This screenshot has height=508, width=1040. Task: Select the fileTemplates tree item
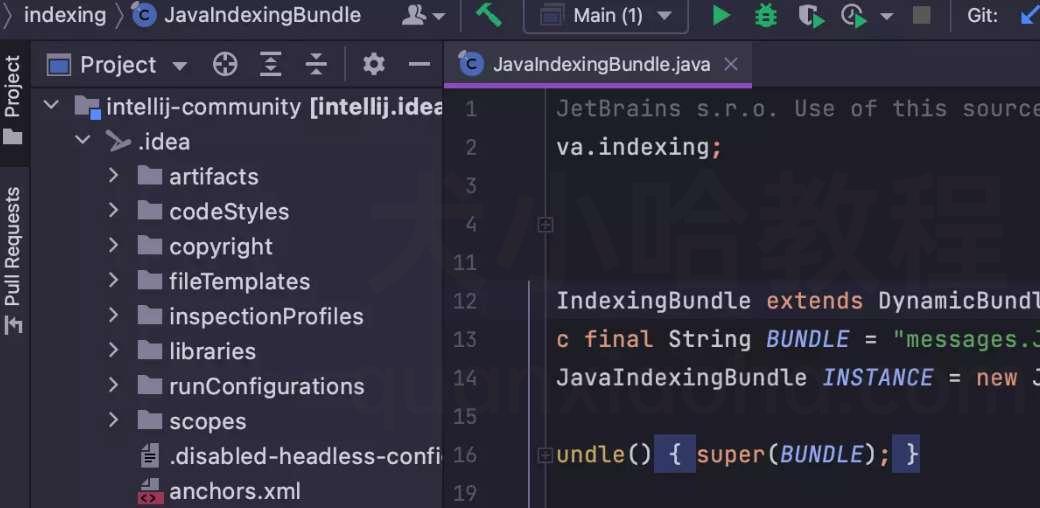pos(239,282)
